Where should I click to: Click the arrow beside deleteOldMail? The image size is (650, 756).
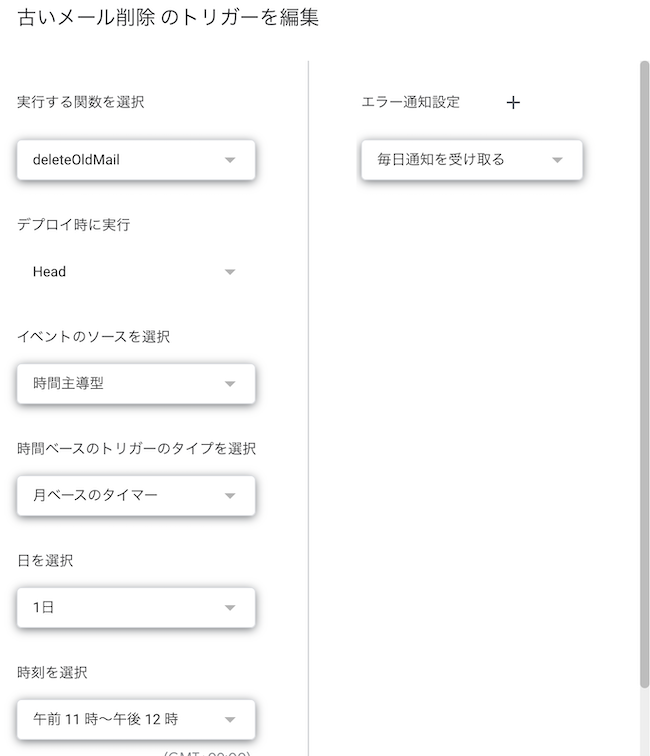tap(230, 160)
